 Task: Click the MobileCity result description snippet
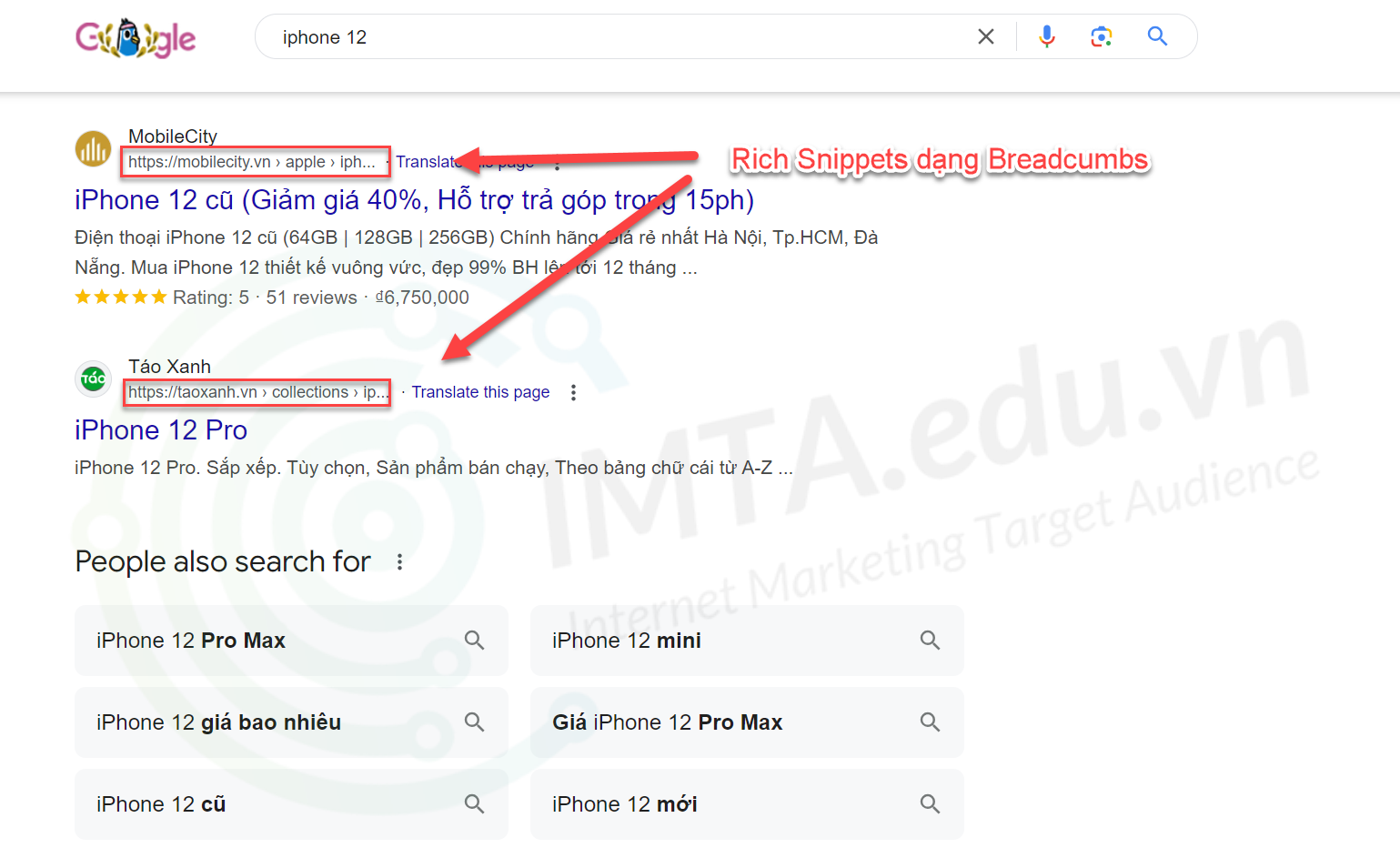point(476,252)
